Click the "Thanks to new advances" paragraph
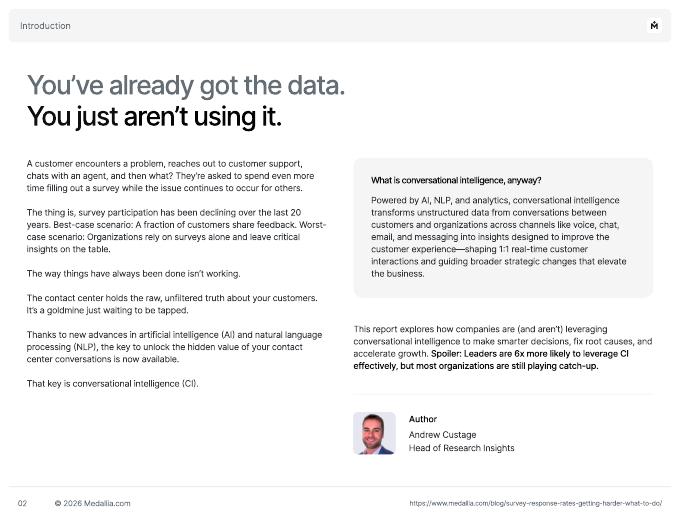This screenshot has height=520, width=680. coord(174,347)
